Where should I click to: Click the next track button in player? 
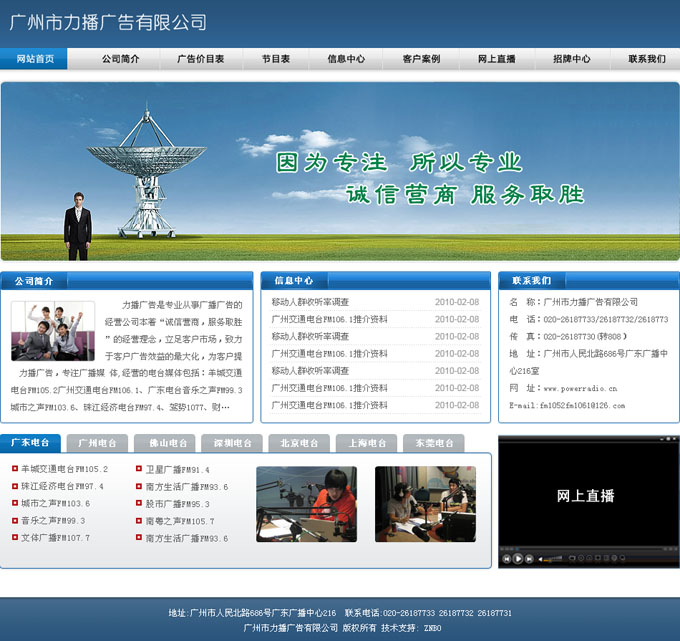[x=529, y=559]
